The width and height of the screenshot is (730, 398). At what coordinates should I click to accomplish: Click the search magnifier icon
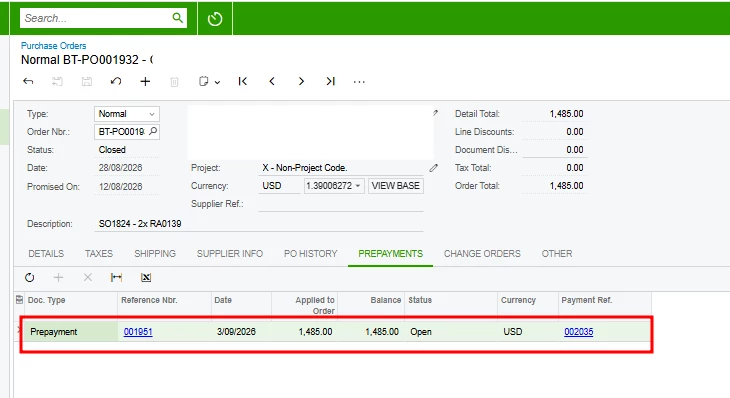coord(177,18)
